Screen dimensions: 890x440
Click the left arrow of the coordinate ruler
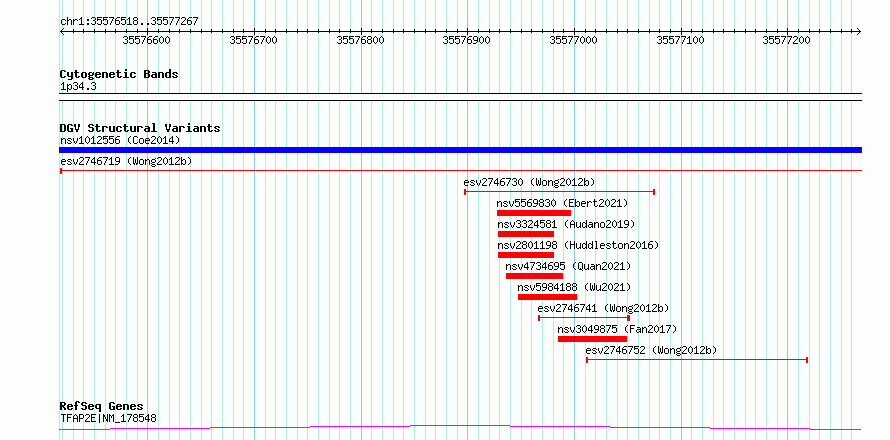tap(62, 32)
